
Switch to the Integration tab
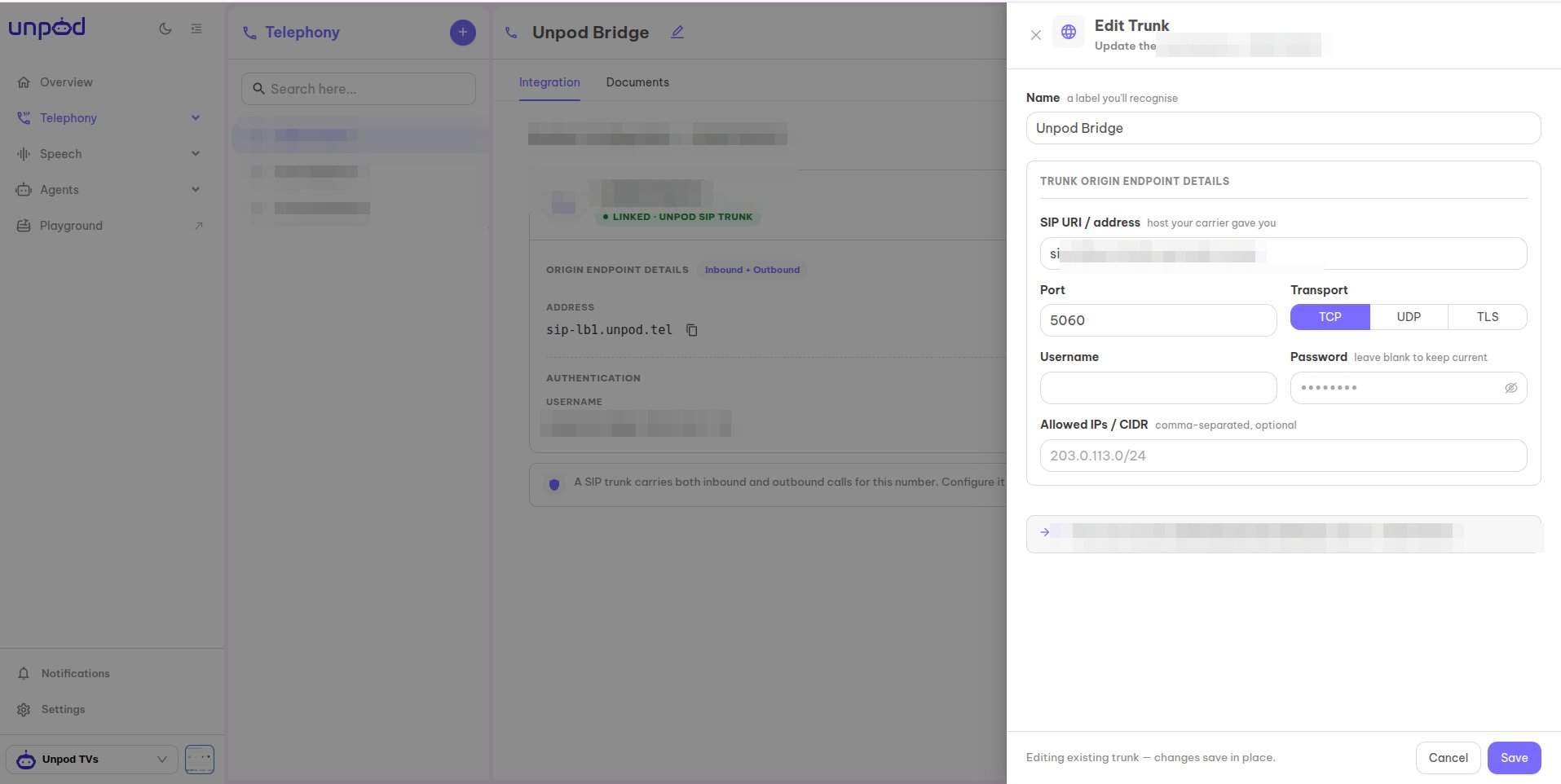pos(549,82)
